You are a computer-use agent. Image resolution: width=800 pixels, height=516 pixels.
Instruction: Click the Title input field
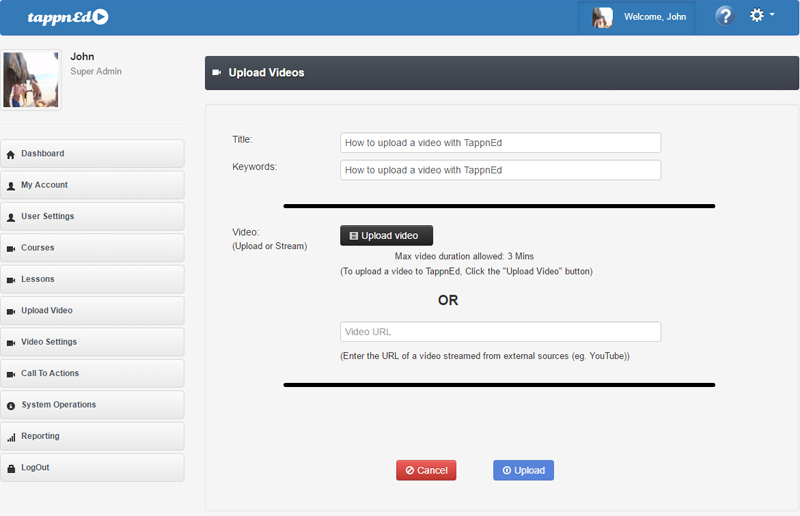tap(500, 143)
